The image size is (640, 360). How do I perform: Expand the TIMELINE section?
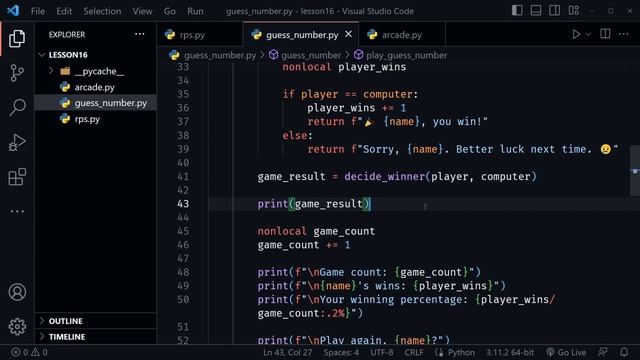coord(96,337)
